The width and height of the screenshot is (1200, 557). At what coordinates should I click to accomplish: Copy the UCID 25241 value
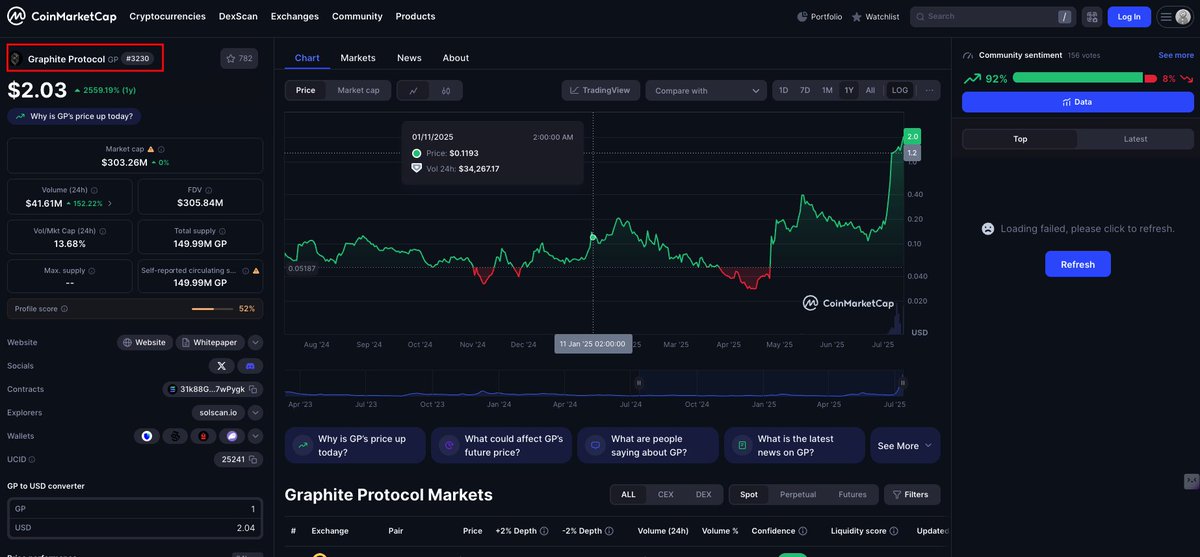(x=254, y=459)
